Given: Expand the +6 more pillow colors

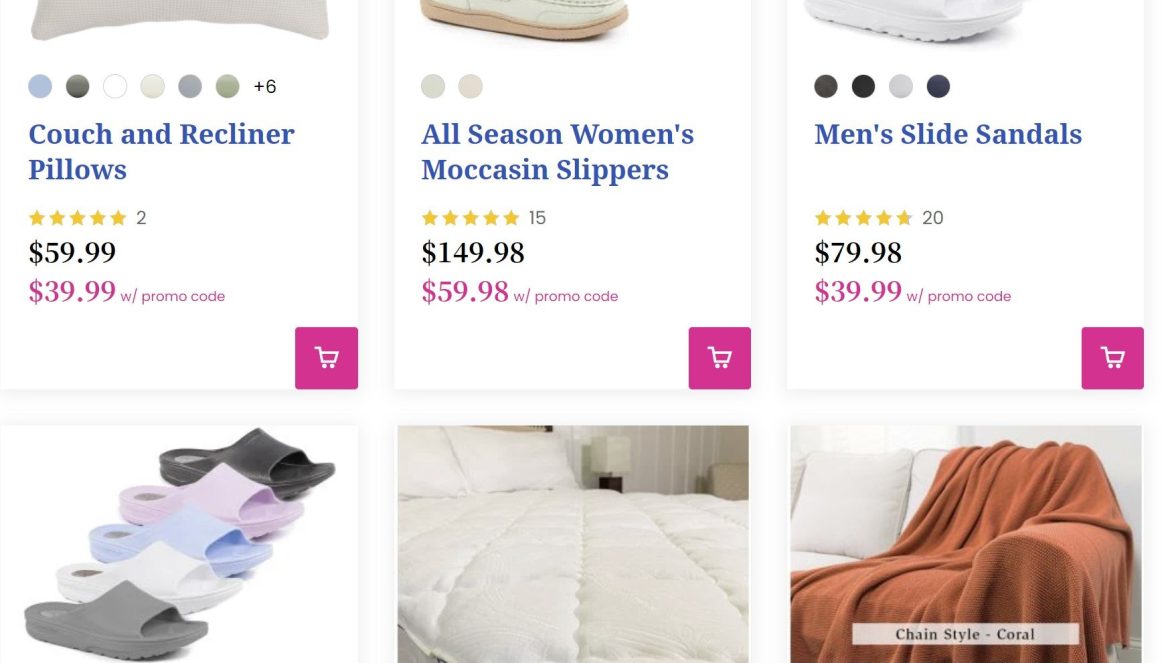Looking at the screenshot, I should coord(265,87).
